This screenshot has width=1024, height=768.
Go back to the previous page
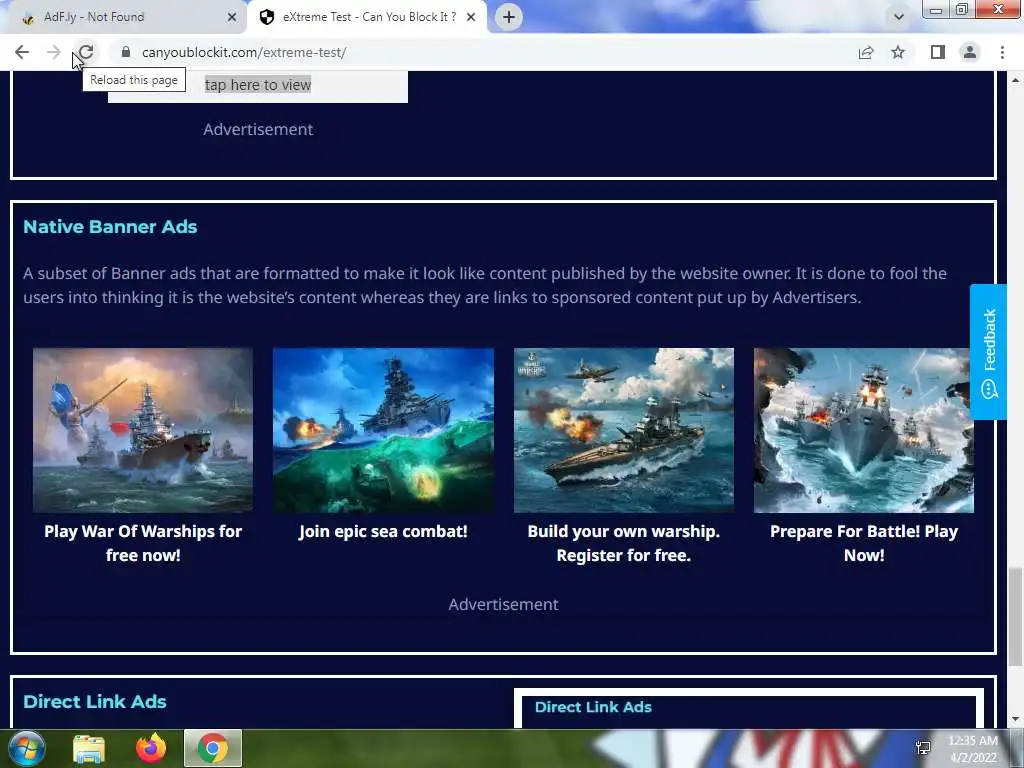pos(22,52)
